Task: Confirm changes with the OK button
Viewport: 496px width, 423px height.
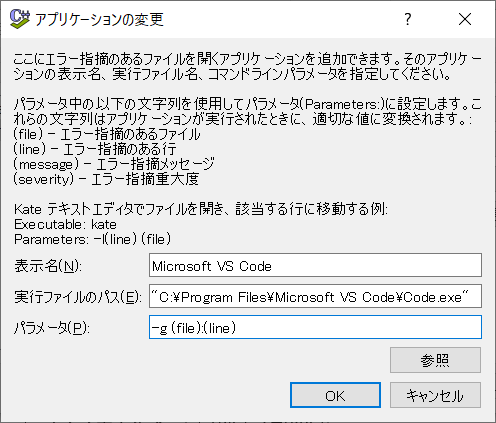Action: (x=335, y=395)
